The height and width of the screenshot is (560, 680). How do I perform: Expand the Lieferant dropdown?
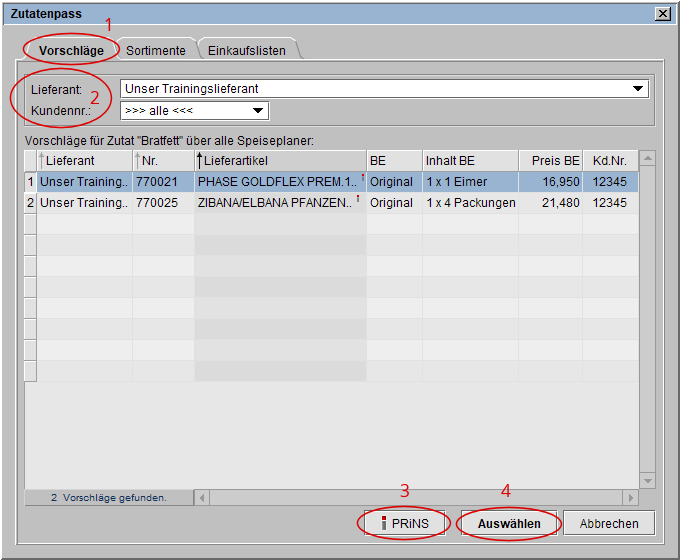click(638, 89)
